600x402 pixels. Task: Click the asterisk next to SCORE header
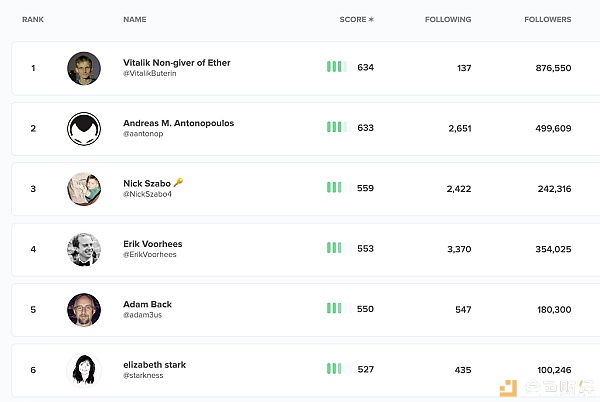point(371,19)
